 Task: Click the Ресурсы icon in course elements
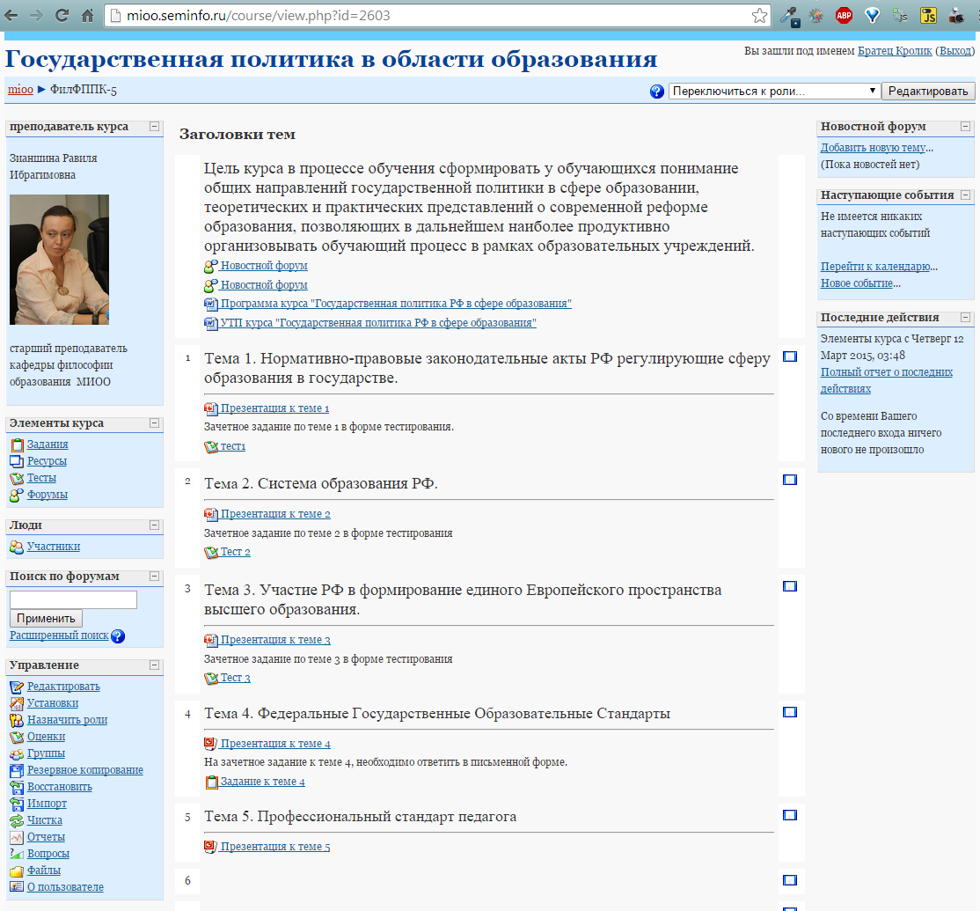[17, 462]
